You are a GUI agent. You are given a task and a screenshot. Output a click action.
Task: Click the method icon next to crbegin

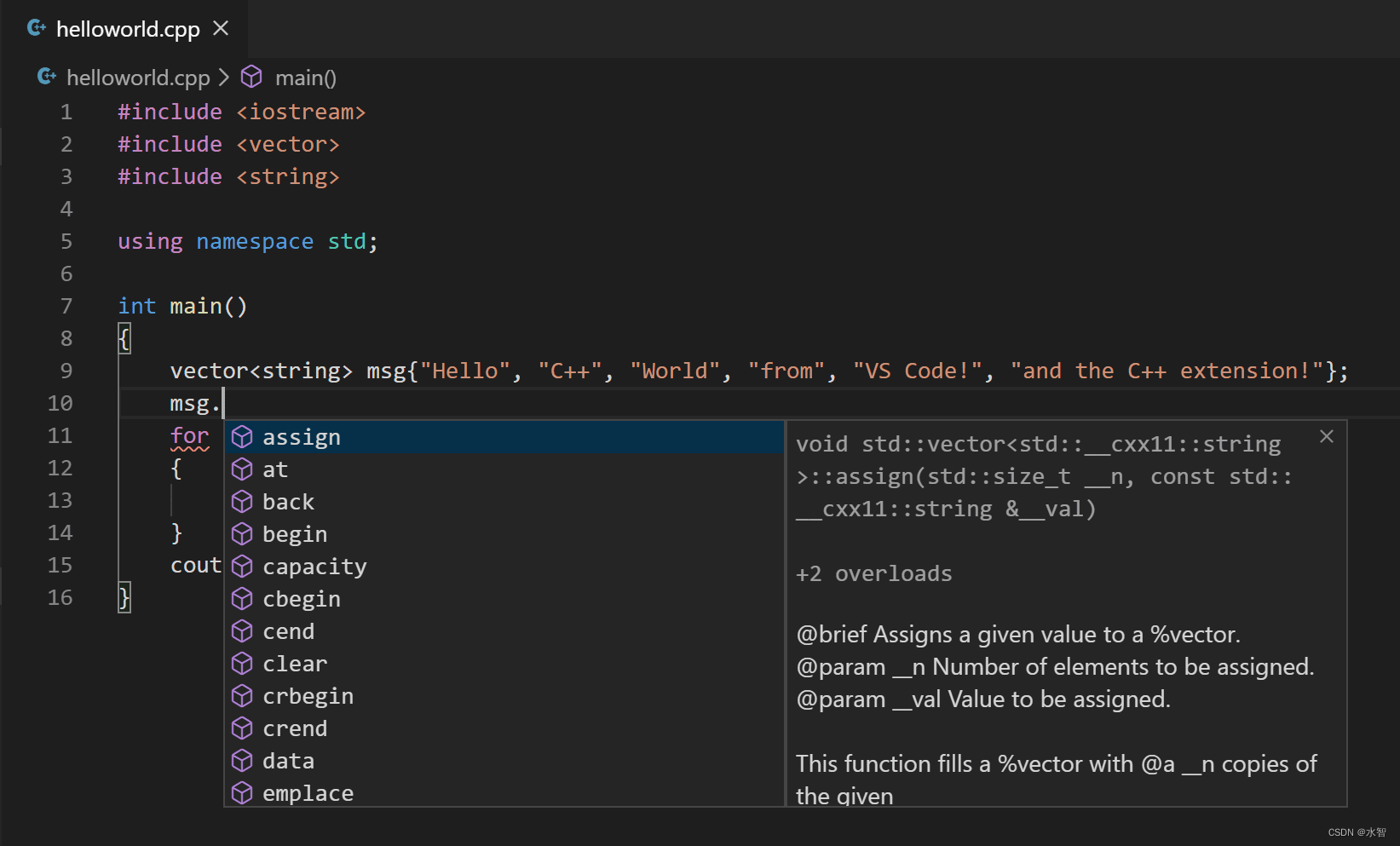pyautogui.click(x=242, y=696)
